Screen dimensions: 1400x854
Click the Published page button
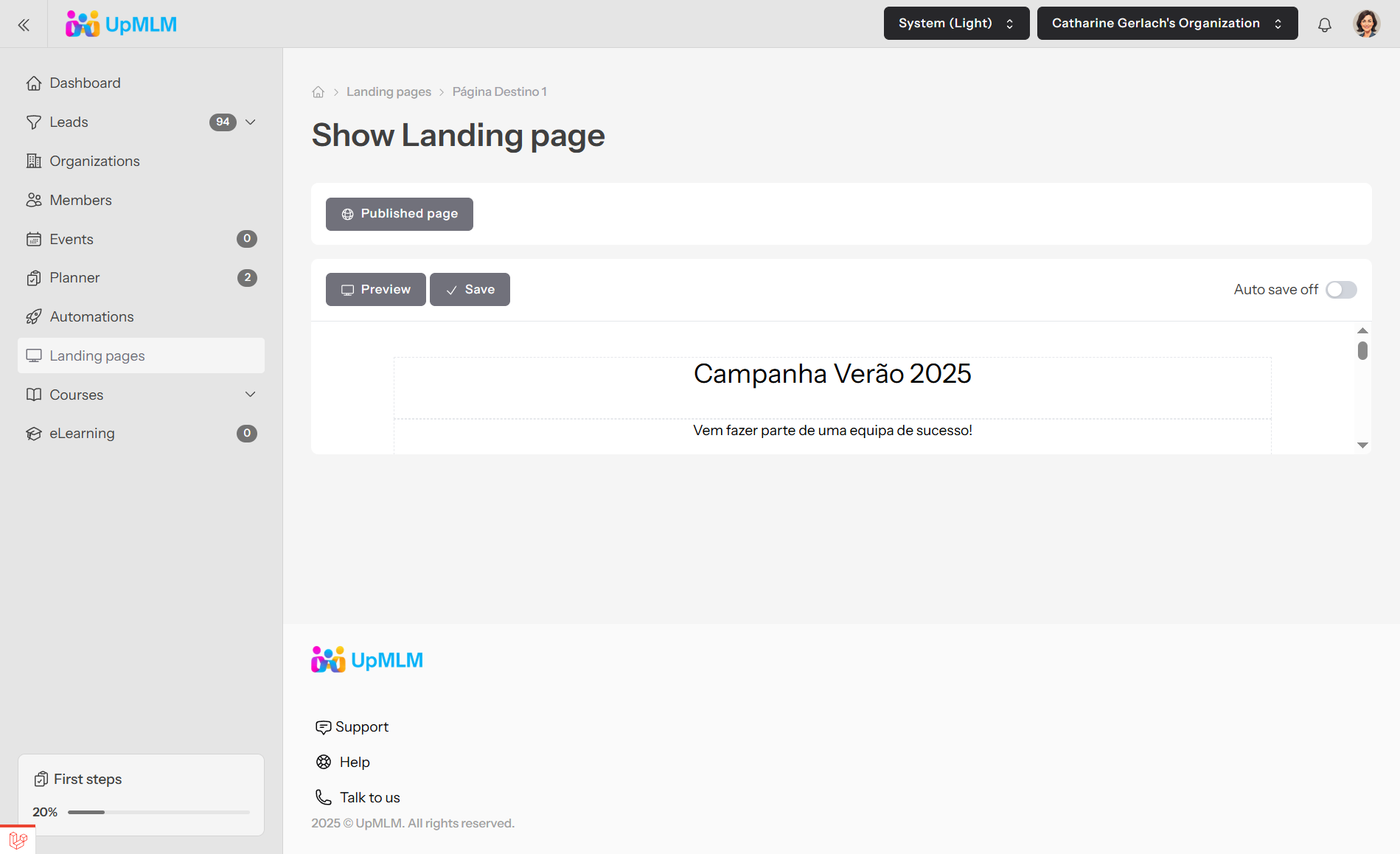[400, 214]
